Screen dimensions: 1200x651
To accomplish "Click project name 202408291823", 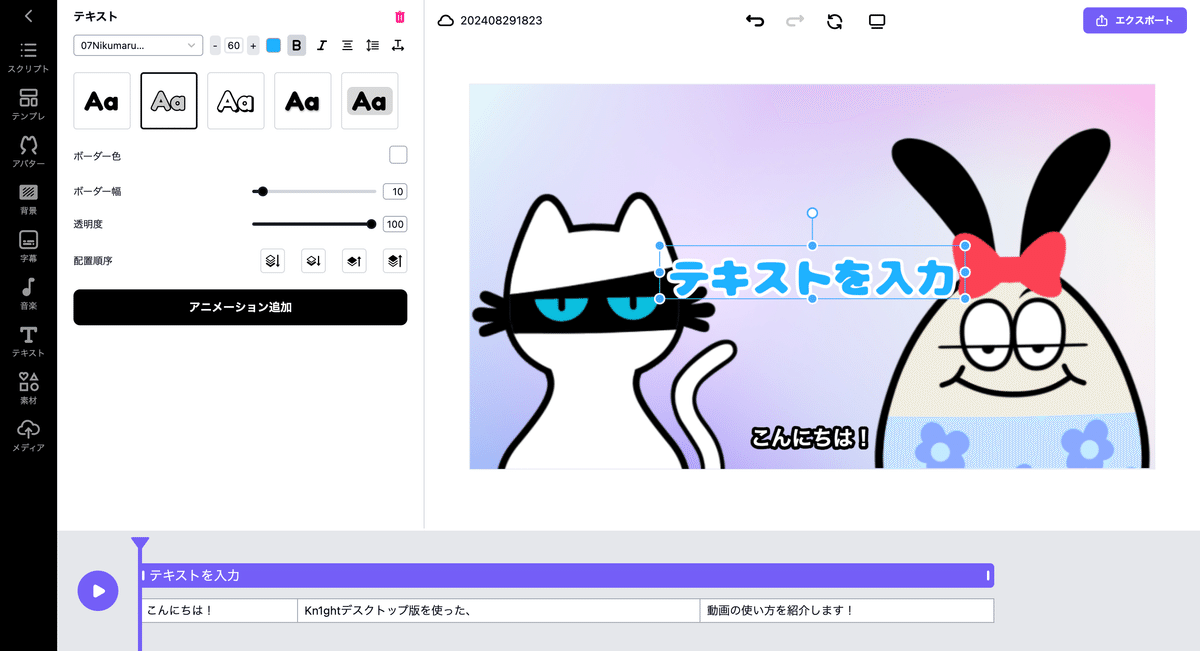I will (x=501, y=21).
